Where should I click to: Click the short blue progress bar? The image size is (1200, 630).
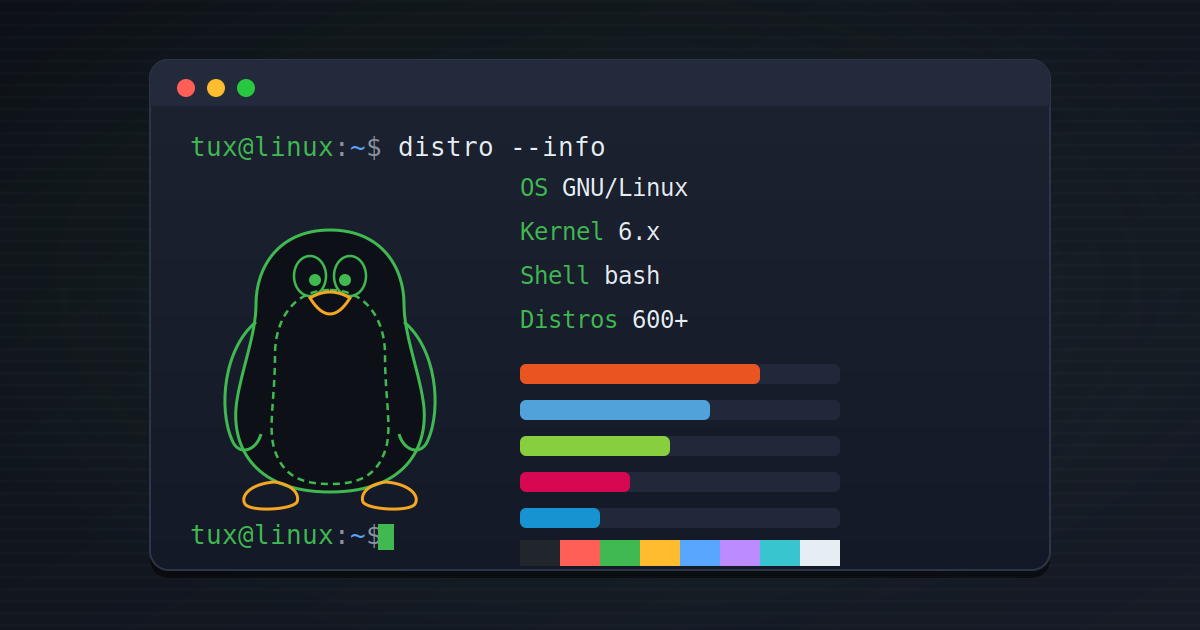(560, 518)
